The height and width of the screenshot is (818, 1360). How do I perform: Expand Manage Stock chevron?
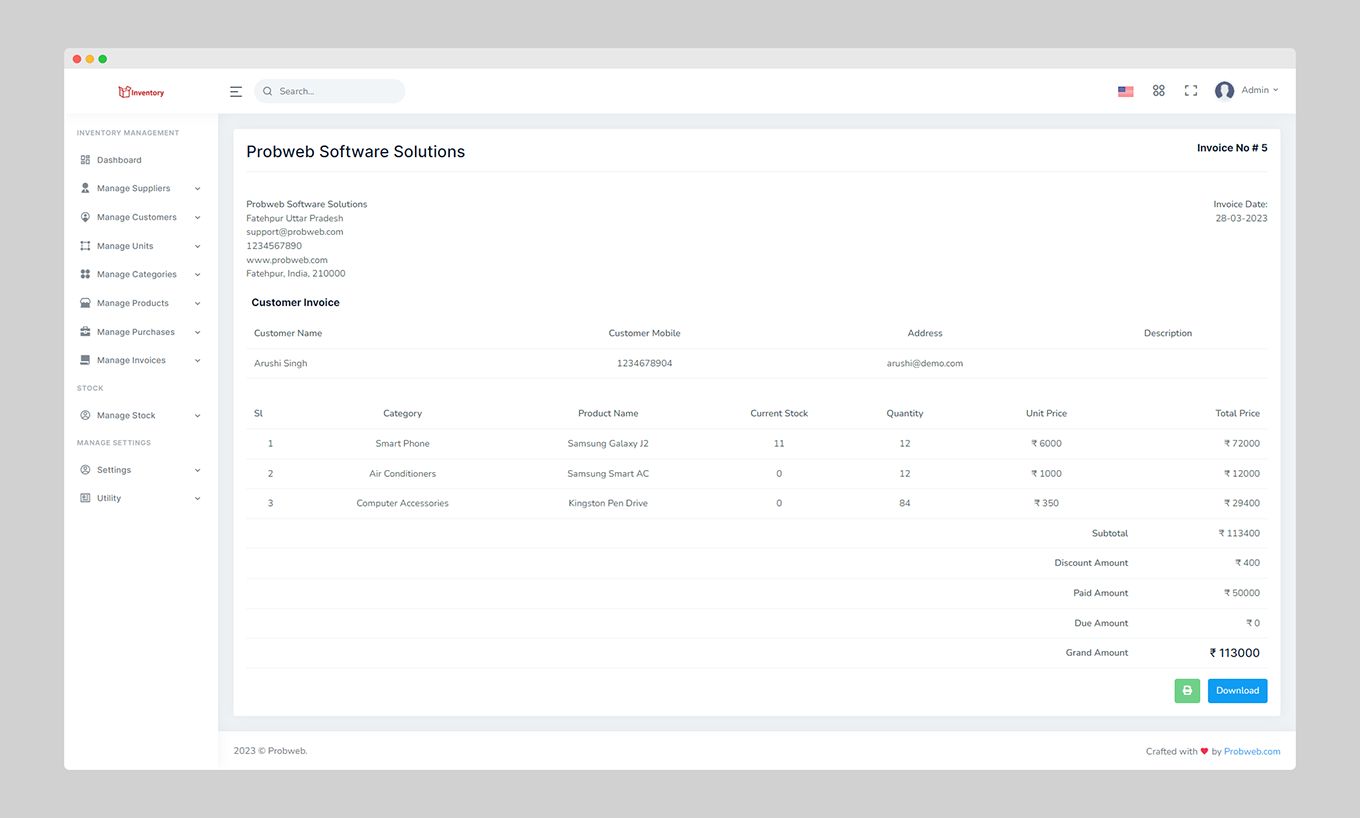coord(197,416)
